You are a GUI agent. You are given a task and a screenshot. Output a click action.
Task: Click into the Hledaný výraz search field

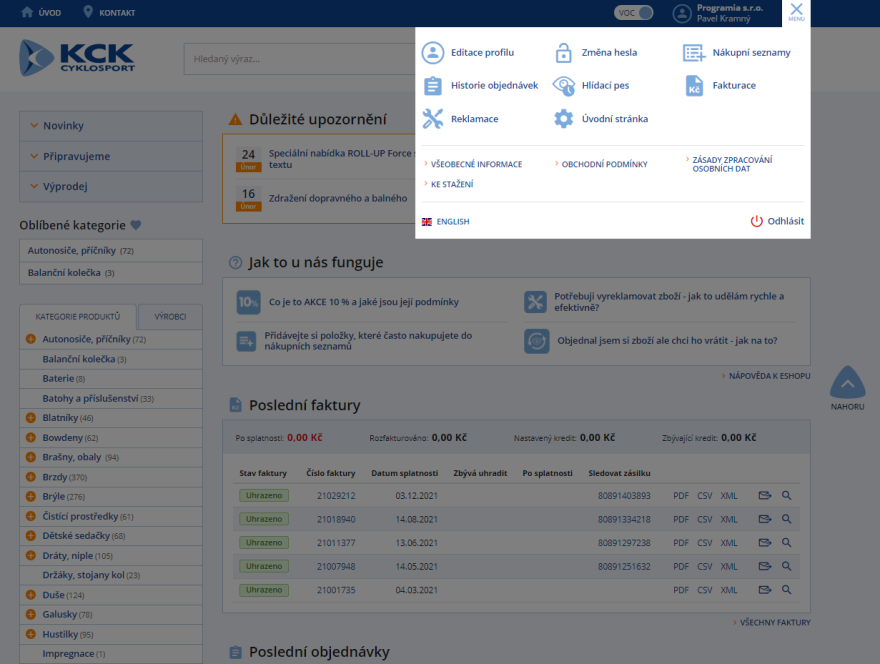point(300,59)
